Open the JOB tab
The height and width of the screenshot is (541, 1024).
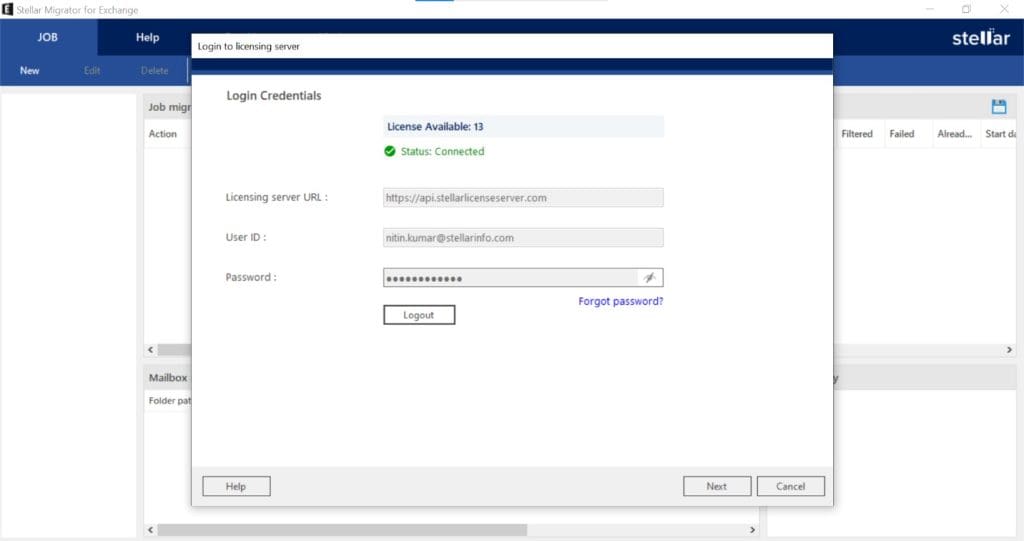click(x=48, y=37)
